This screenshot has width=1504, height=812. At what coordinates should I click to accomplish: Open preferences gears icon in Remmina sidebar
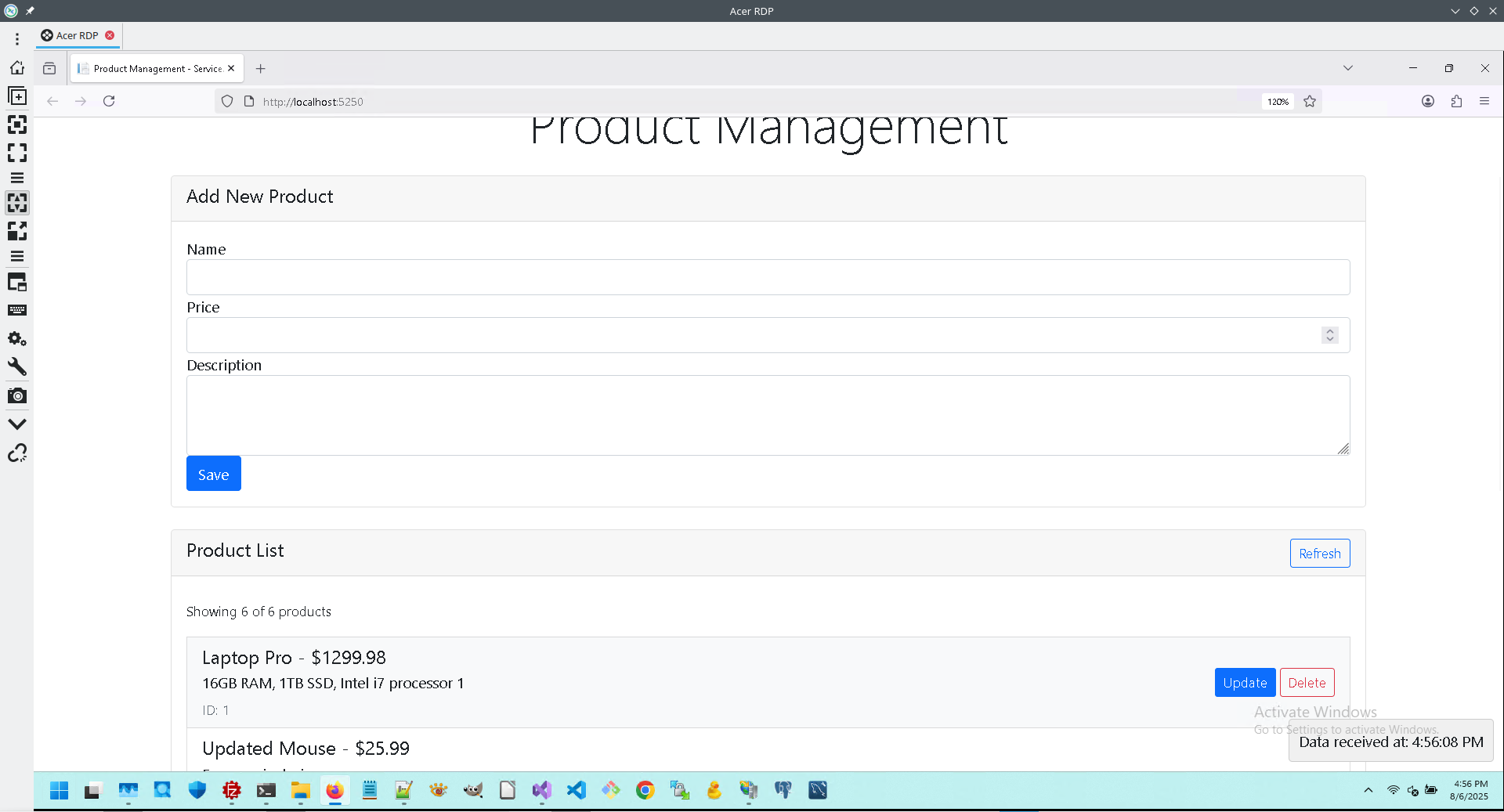(x=17, y=338)
